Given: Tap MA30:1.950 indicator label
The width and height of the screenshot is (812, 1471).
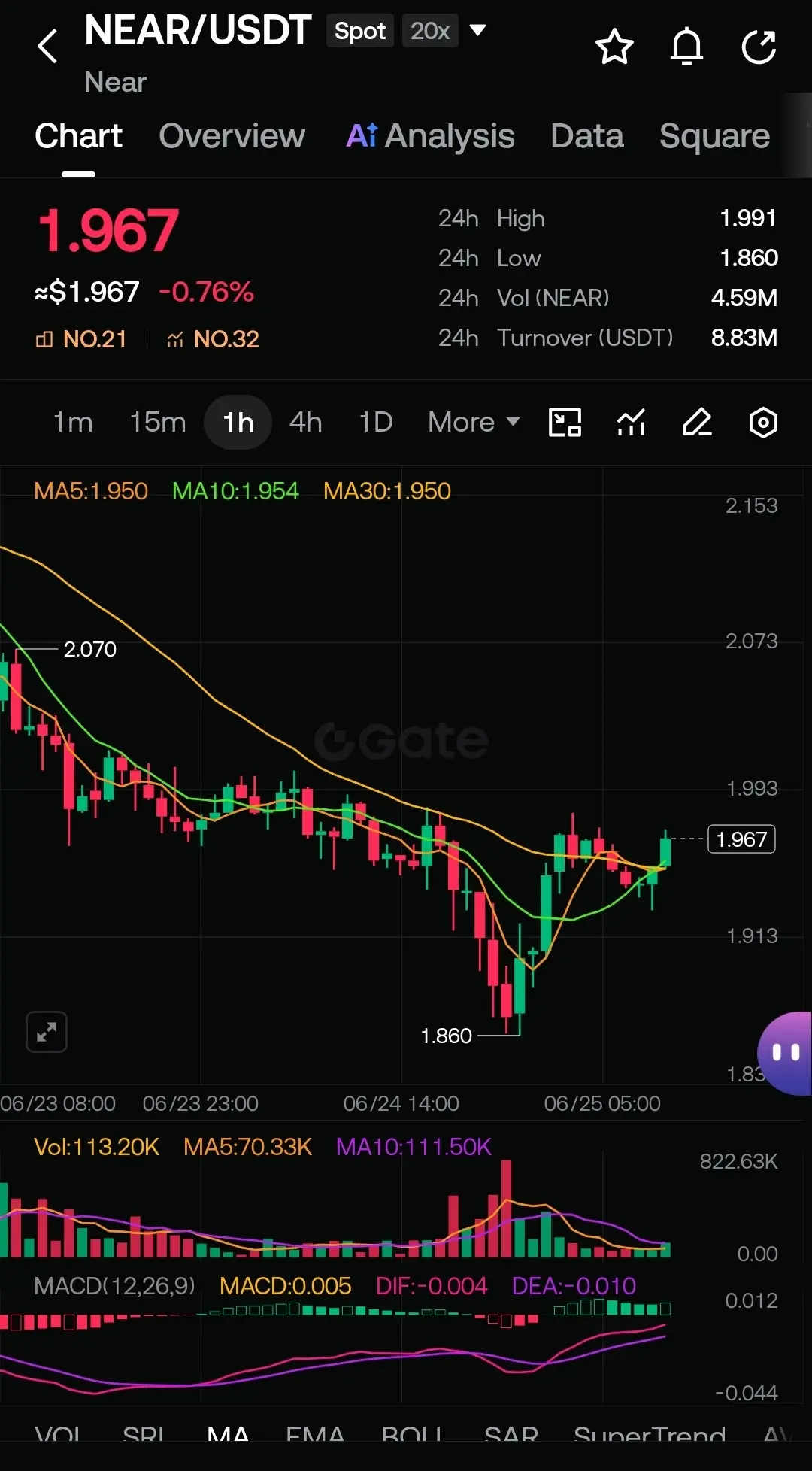Looking at the screenshot, I should 387,491.
